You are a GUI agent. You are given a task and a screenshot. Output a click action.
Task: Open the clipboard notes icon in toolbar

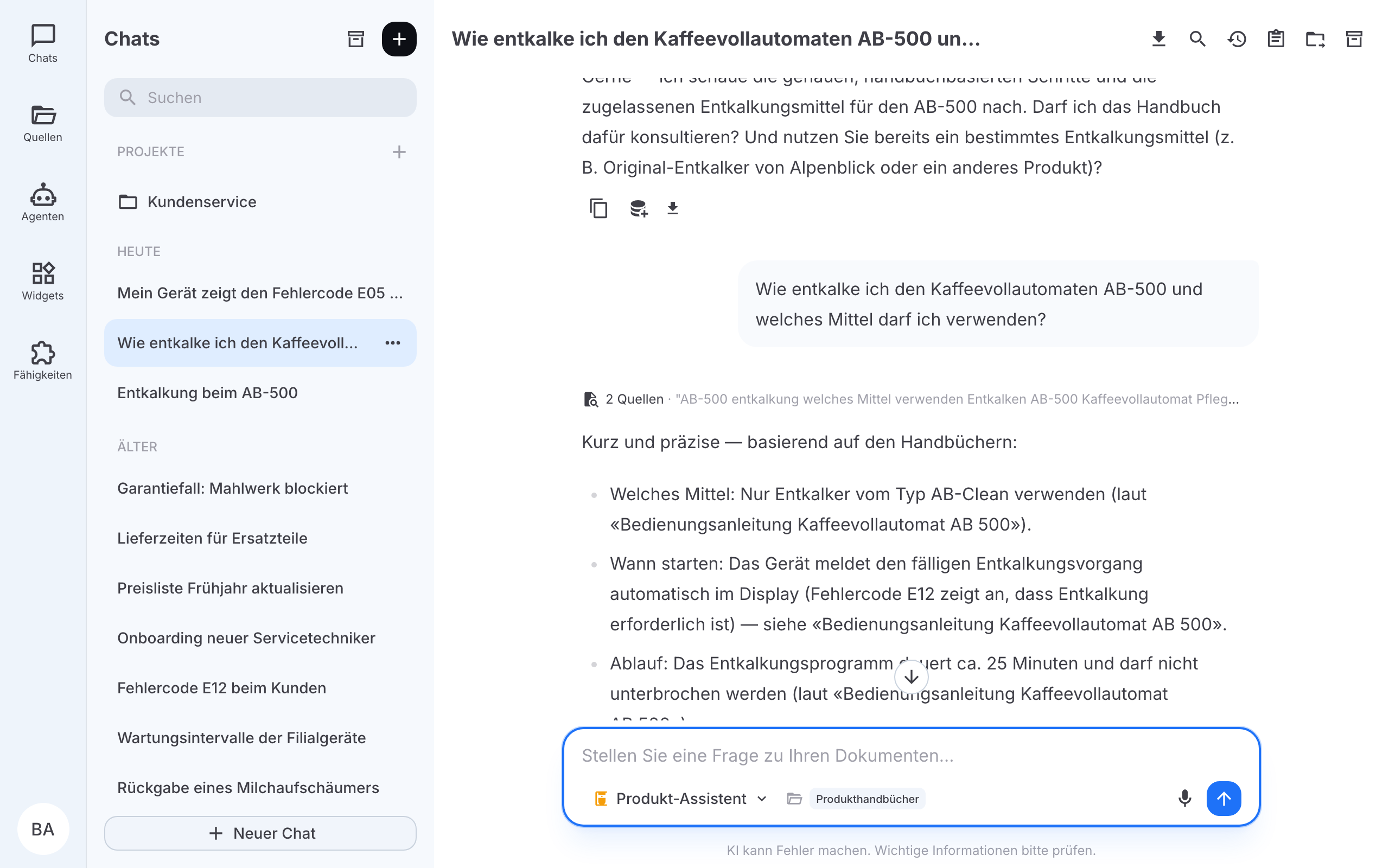(1276, 39)
